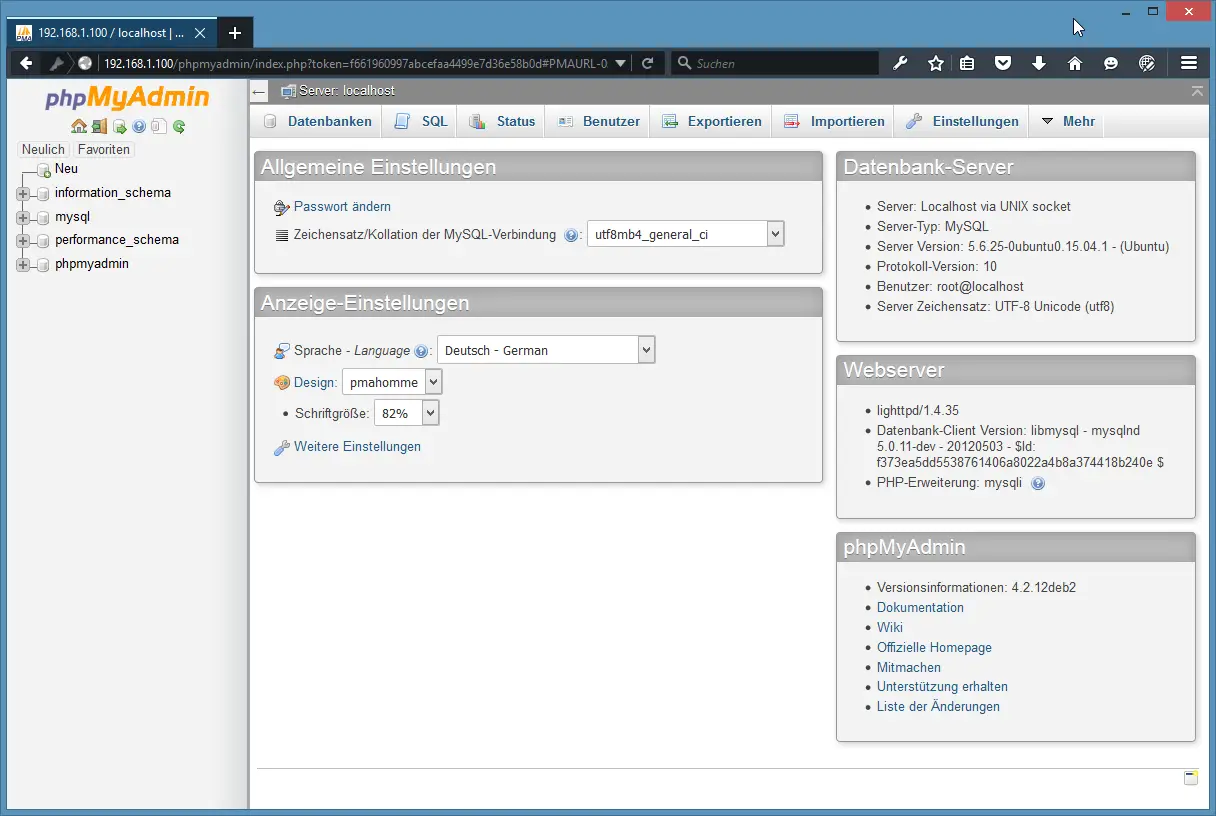Click the collapse-to-top icon in server header
Image resolution: width=1216 pixels, height=816 pixels.
coord(1198,91)
